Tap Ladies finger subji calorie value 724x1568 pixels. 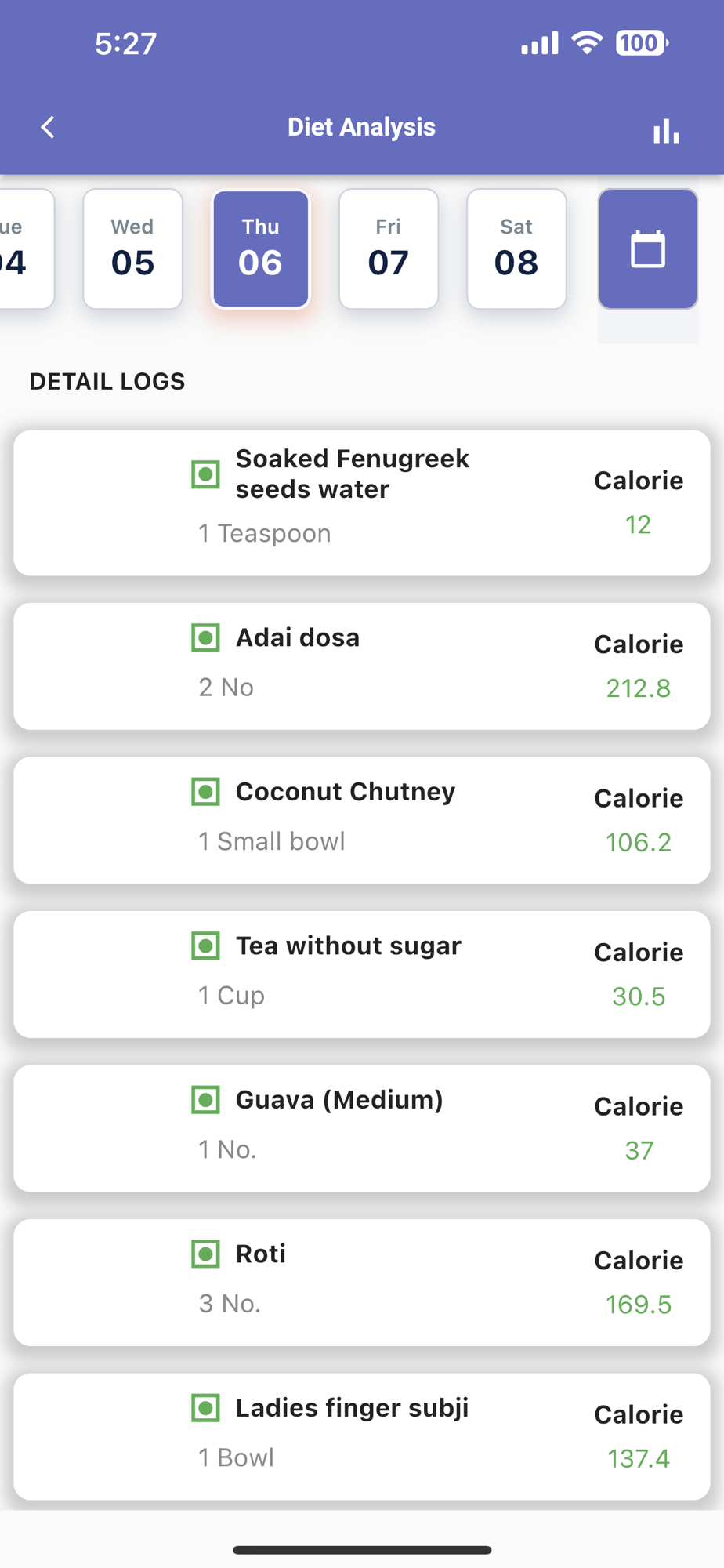pyautogui.click(x=639, y=1458)
